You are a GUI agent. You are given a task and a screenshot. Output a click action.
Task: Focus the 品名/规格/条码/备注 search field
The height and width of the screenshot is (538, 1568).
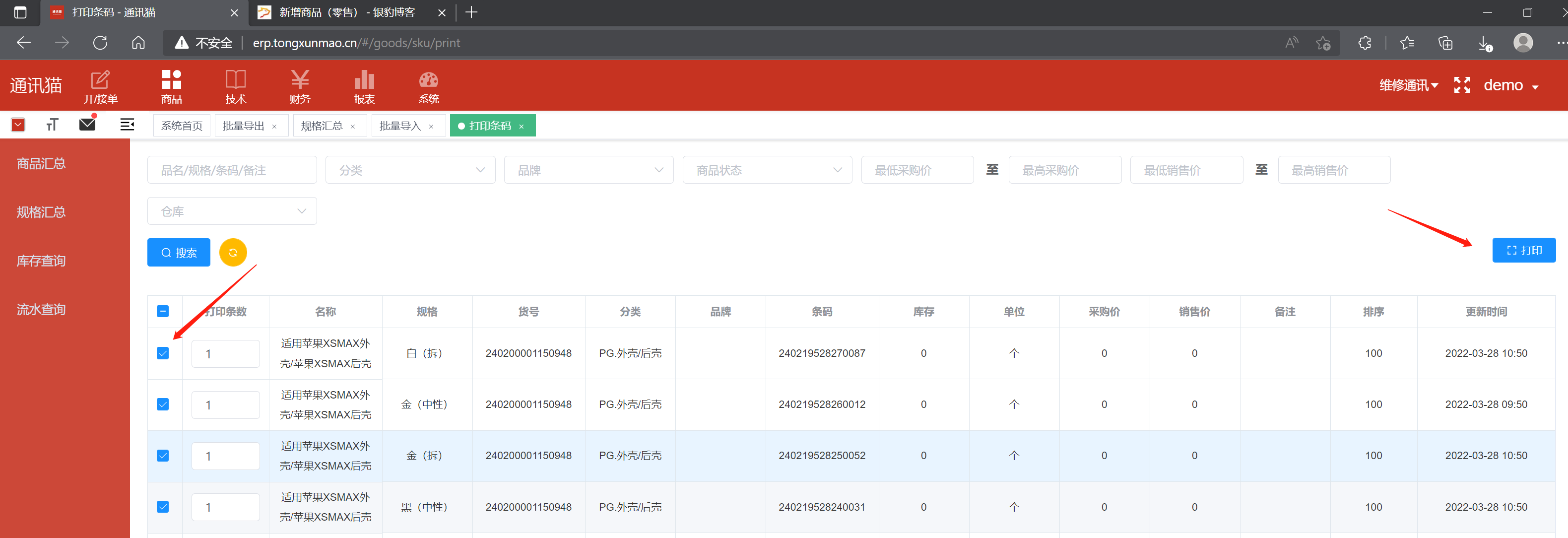232,170
